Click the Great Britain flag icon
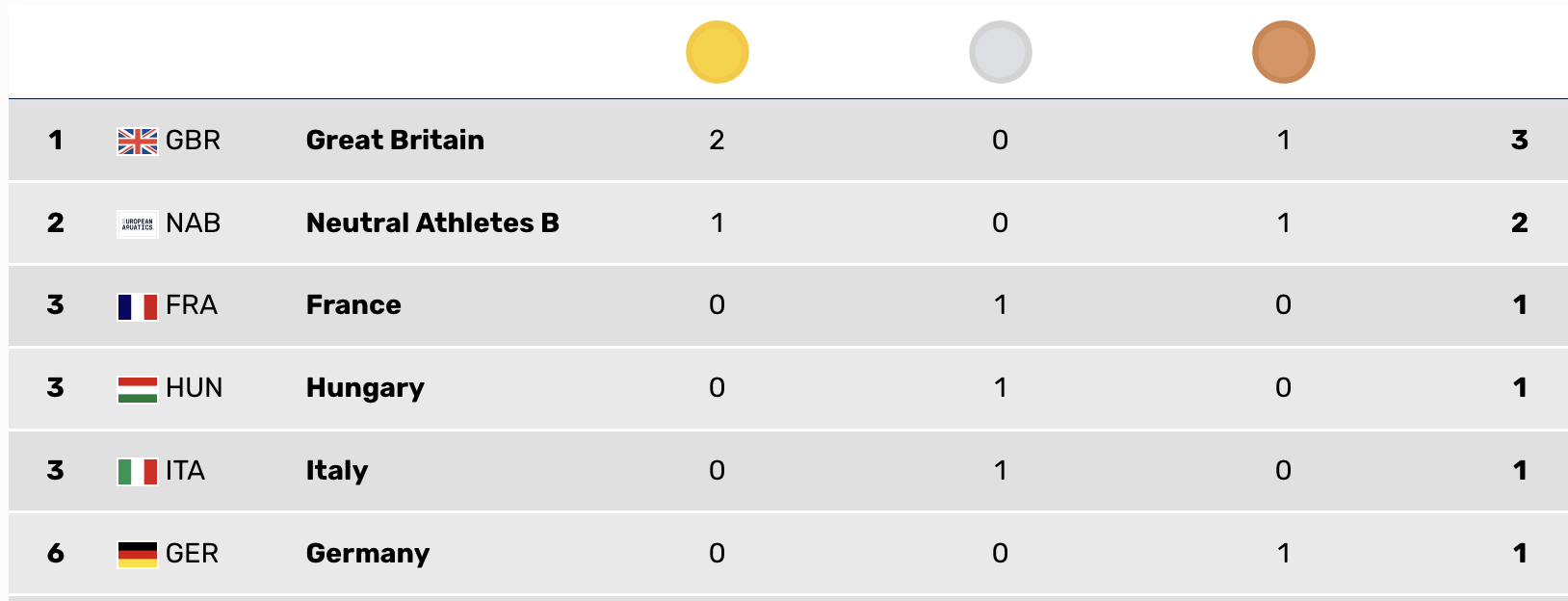 pos(138,142)
